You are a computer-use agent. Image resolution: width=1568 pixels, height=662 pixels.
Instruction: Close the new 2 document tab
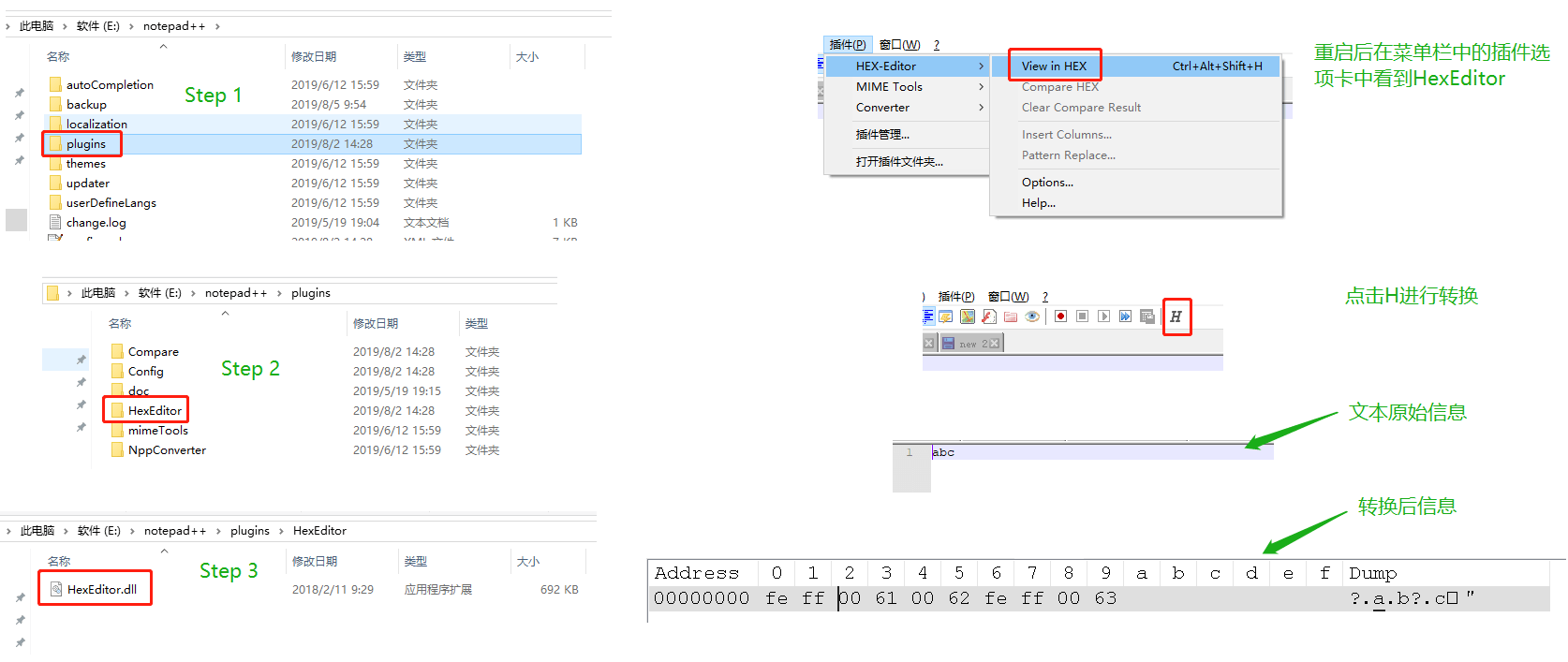click(995, 344)
